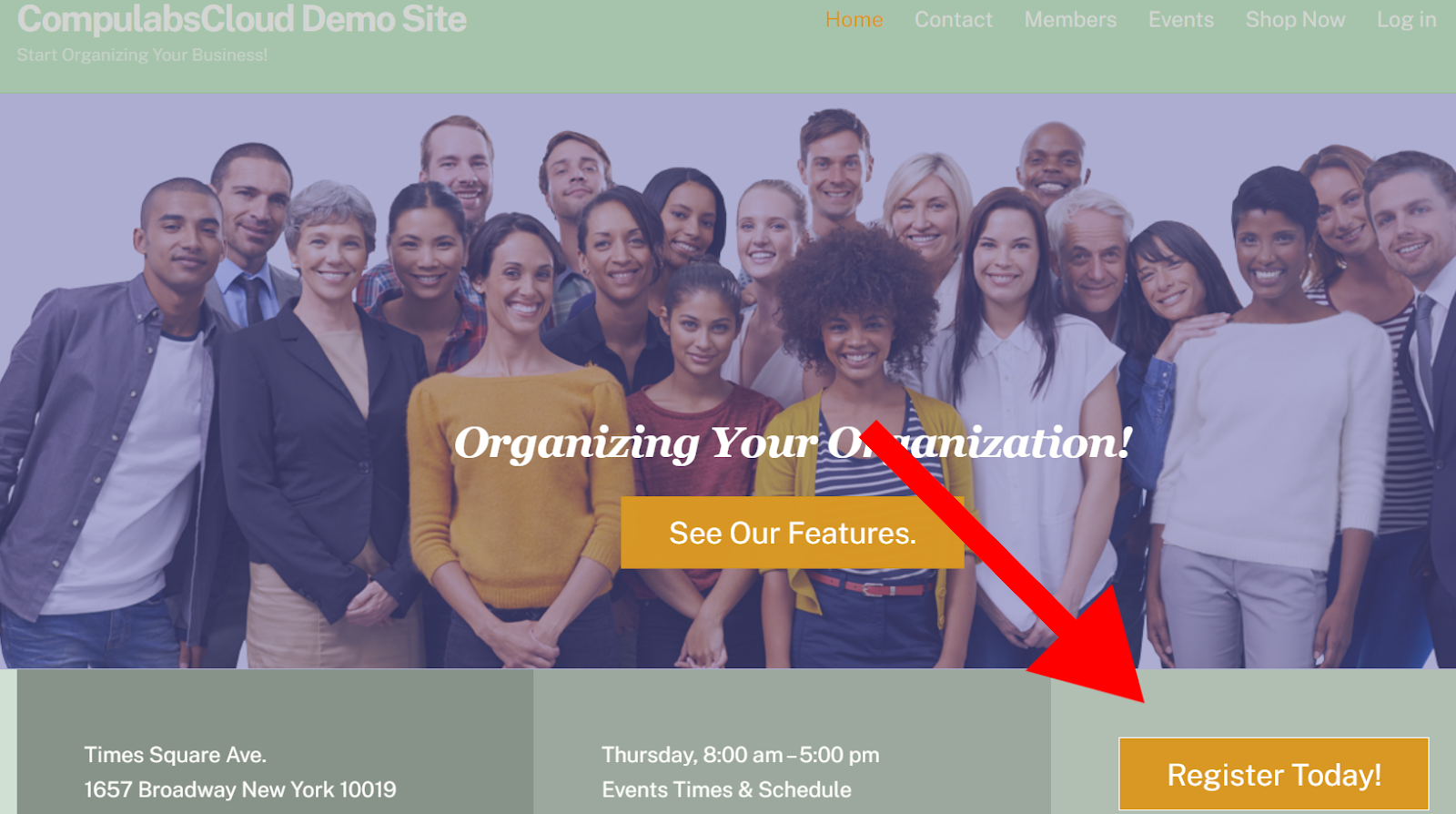Click the See Our Features button
This screenshot has width=1456, height=814.
coord(793,533)
